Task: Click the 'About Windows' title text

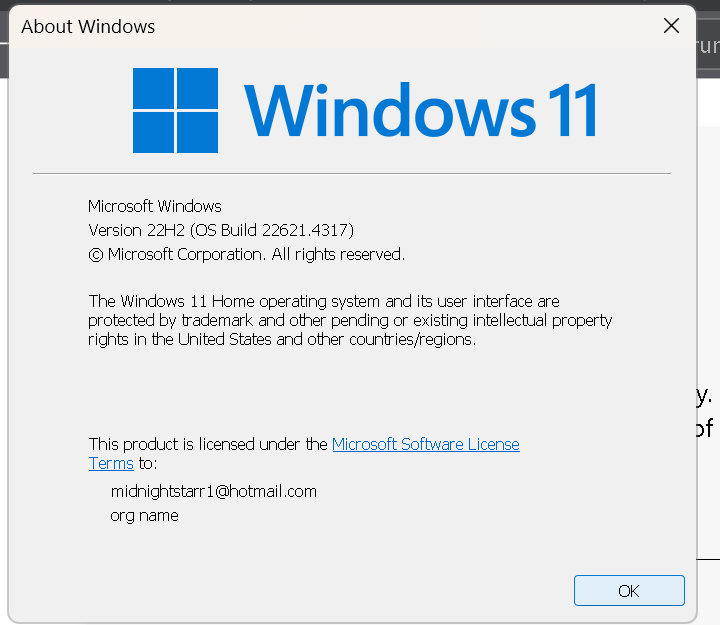Action: pyautogui.click(x=88, y=27)
